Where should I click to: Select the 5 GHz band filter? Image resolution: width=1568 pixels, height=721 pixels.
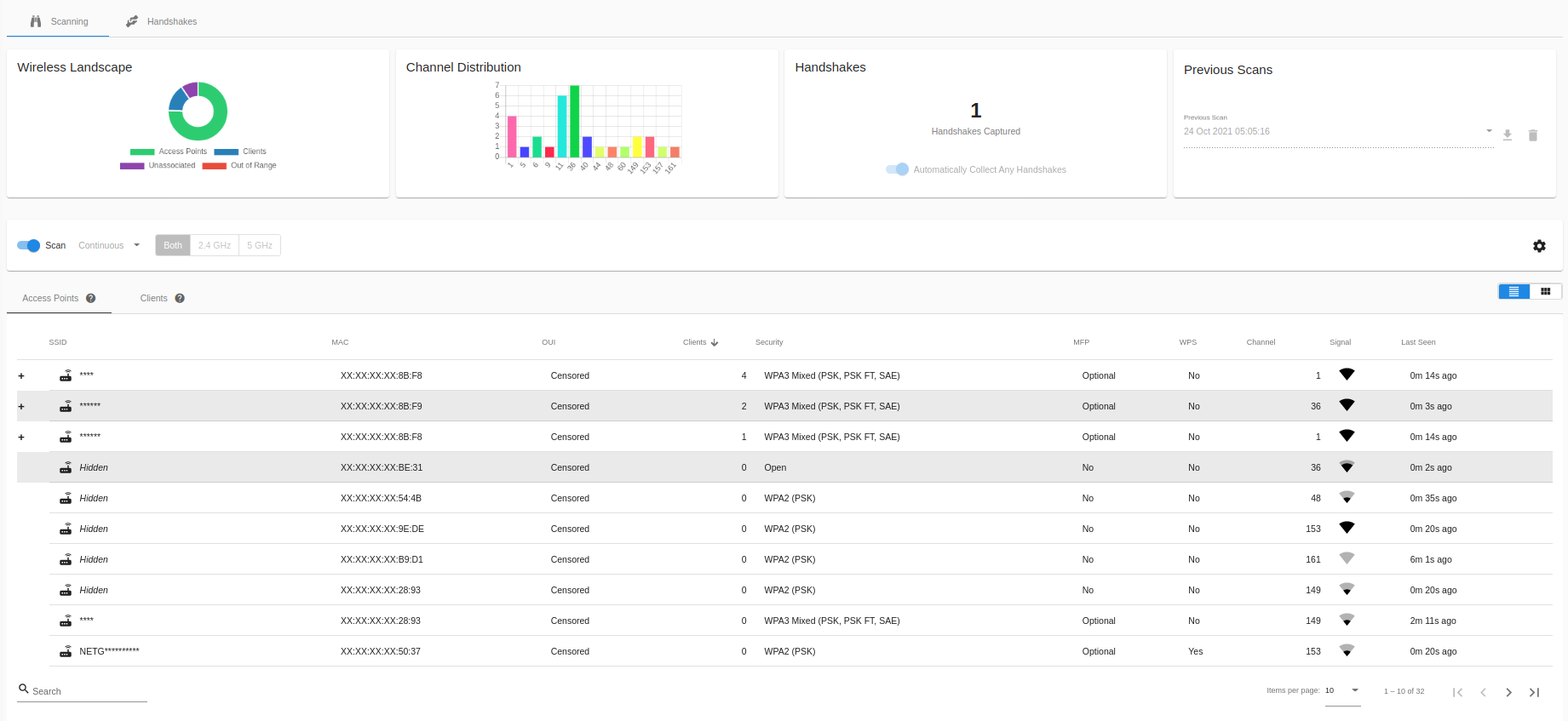click(x=260, y=245)
